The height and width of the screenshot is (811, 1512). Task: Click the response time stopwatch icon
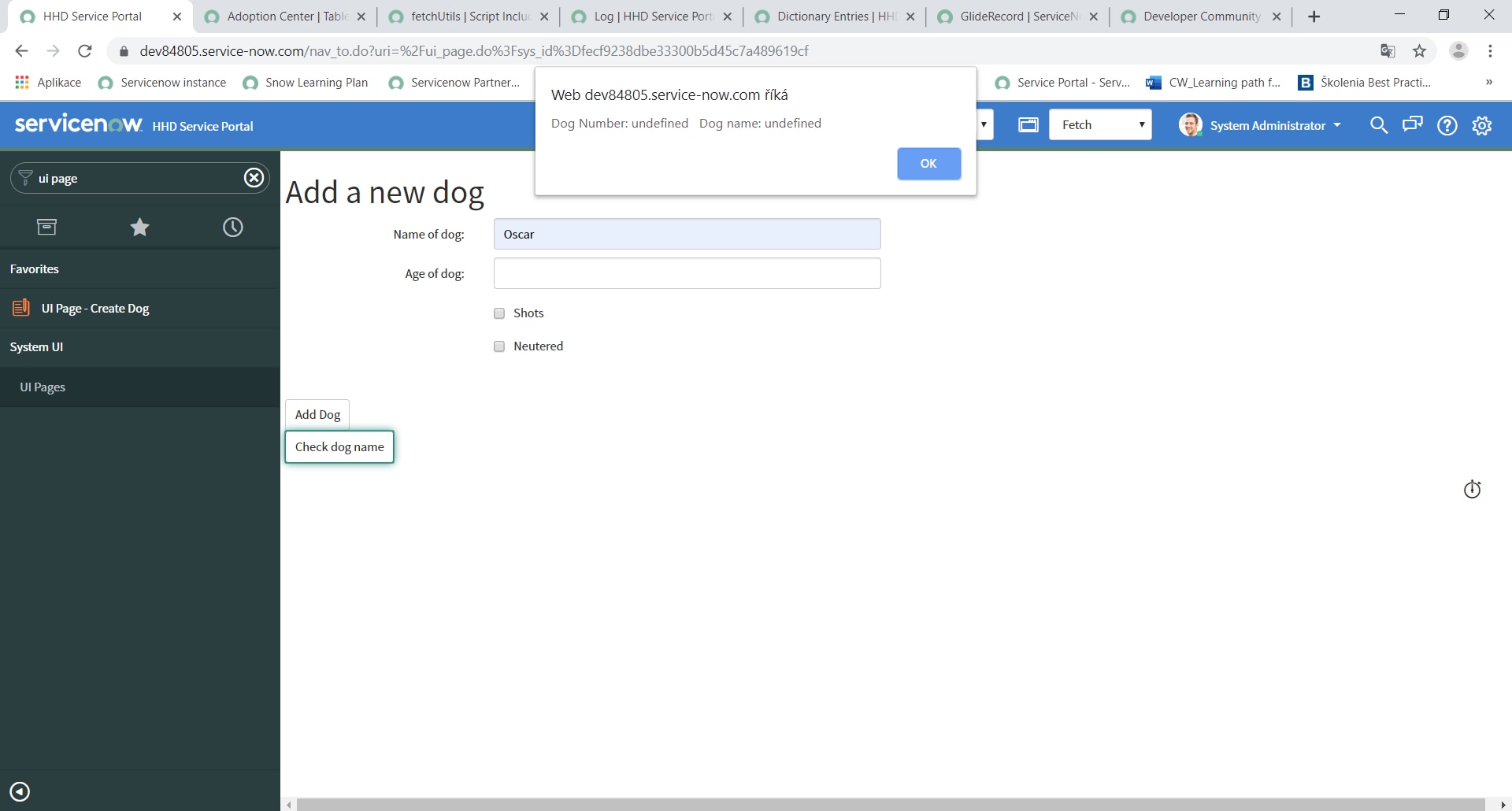tap(1472, 490)
